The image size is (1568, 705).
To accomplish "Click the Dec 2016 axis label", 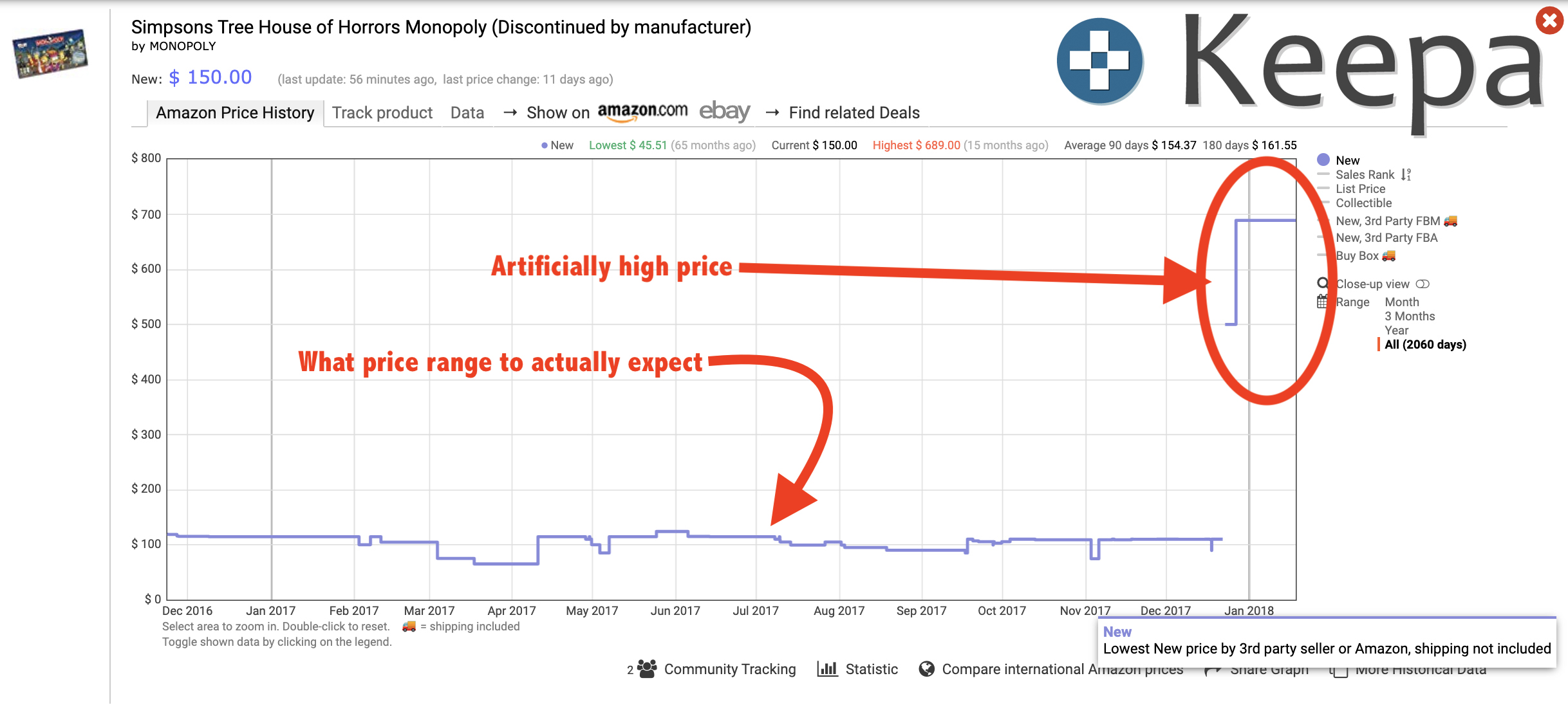I will [x=187, y=610].
